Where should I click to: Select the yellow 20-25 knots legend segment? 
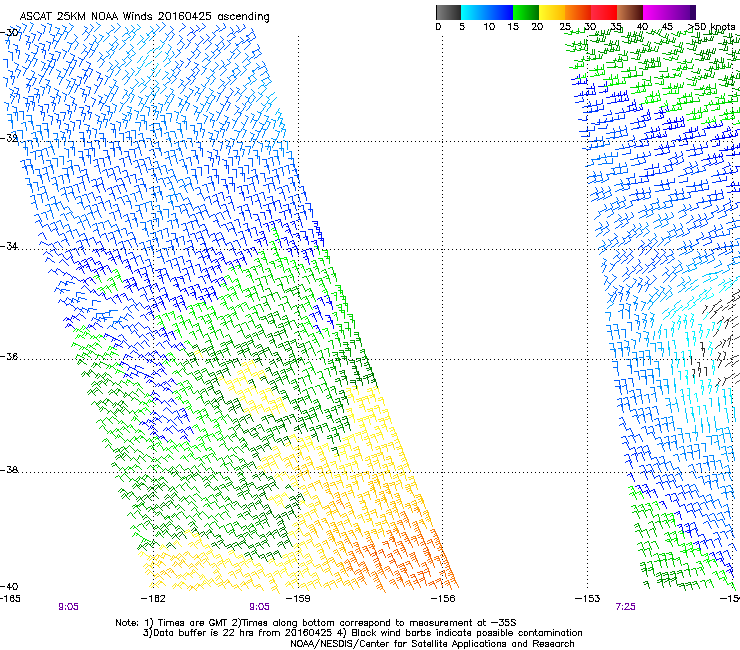(x=551, y=12)
